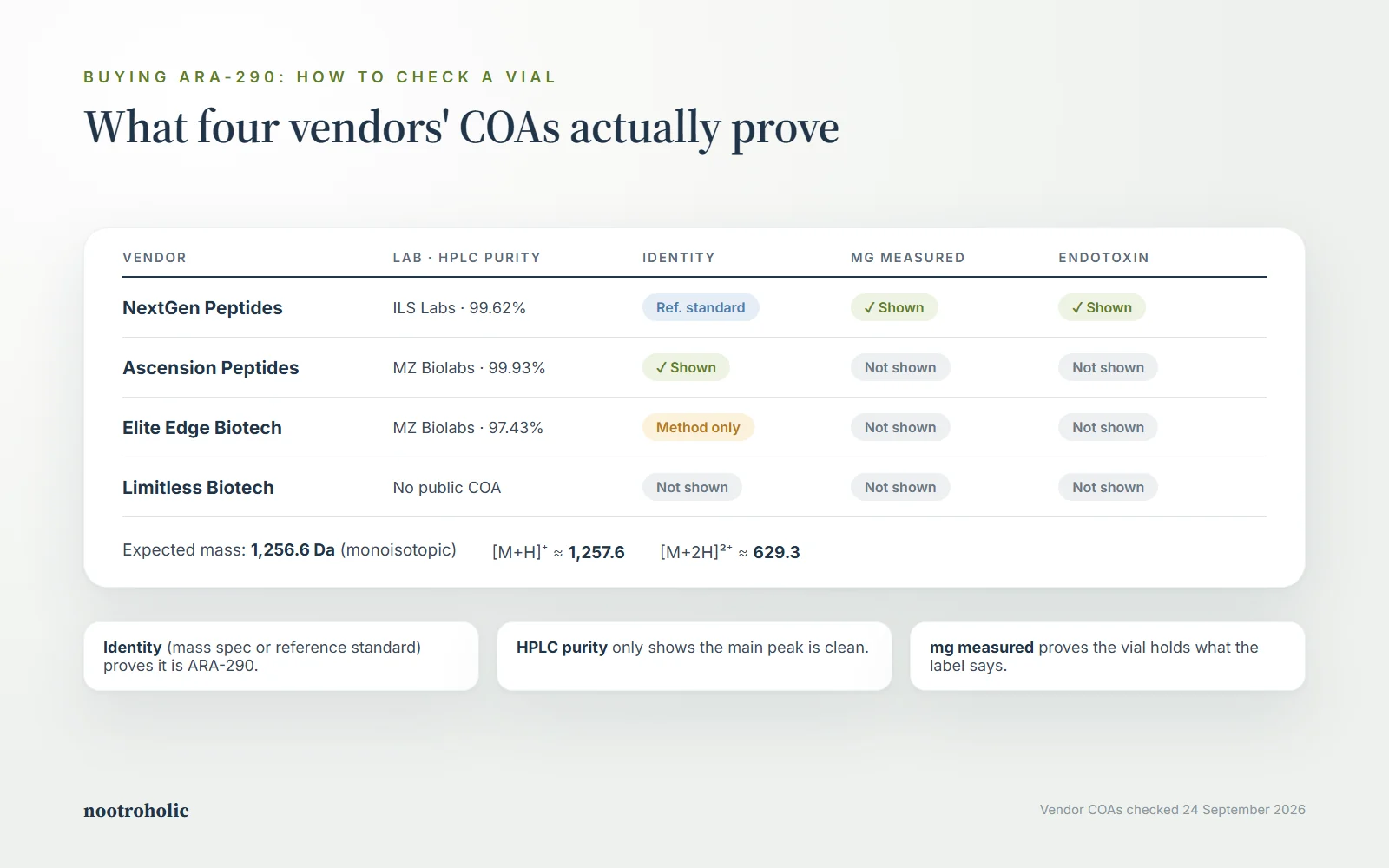Click the '[M+H]⁺ ≈ 1,257.6' value
The width and height of the screenshot is (1389, 868).
tap(558, 552)
